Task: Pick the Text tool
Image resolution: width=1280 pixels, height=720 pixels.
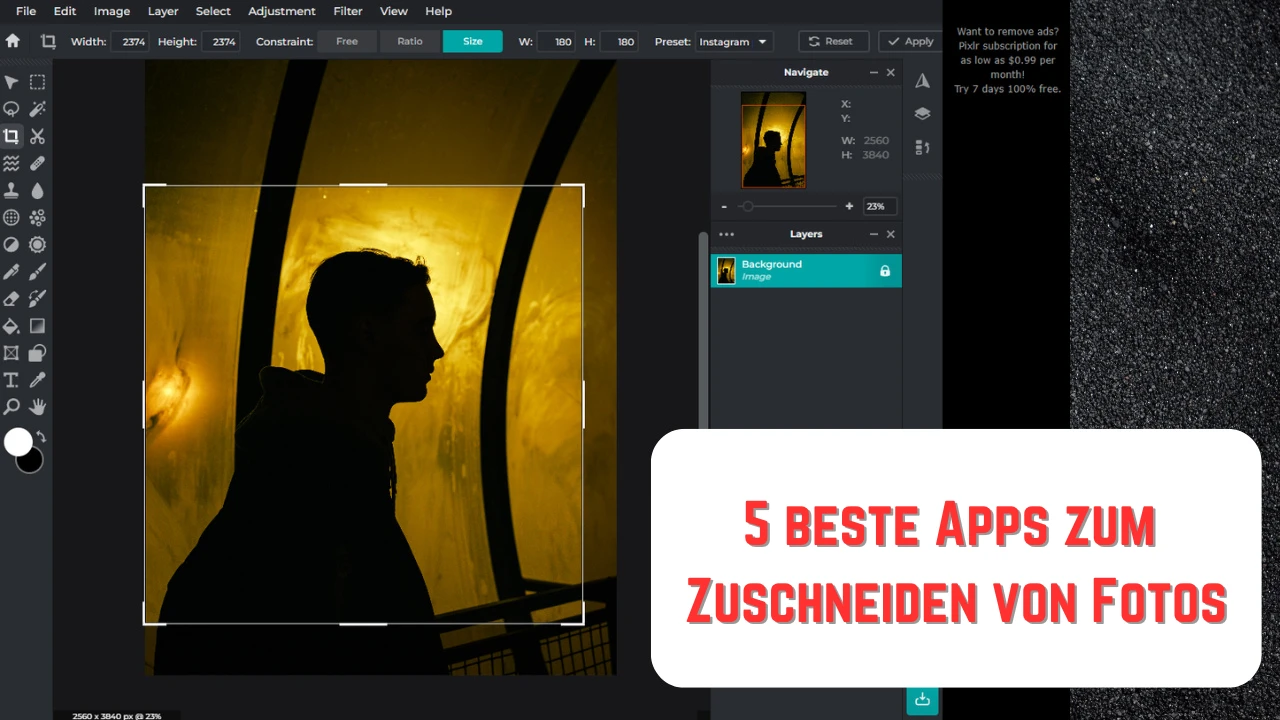Action: coord(12,379)
